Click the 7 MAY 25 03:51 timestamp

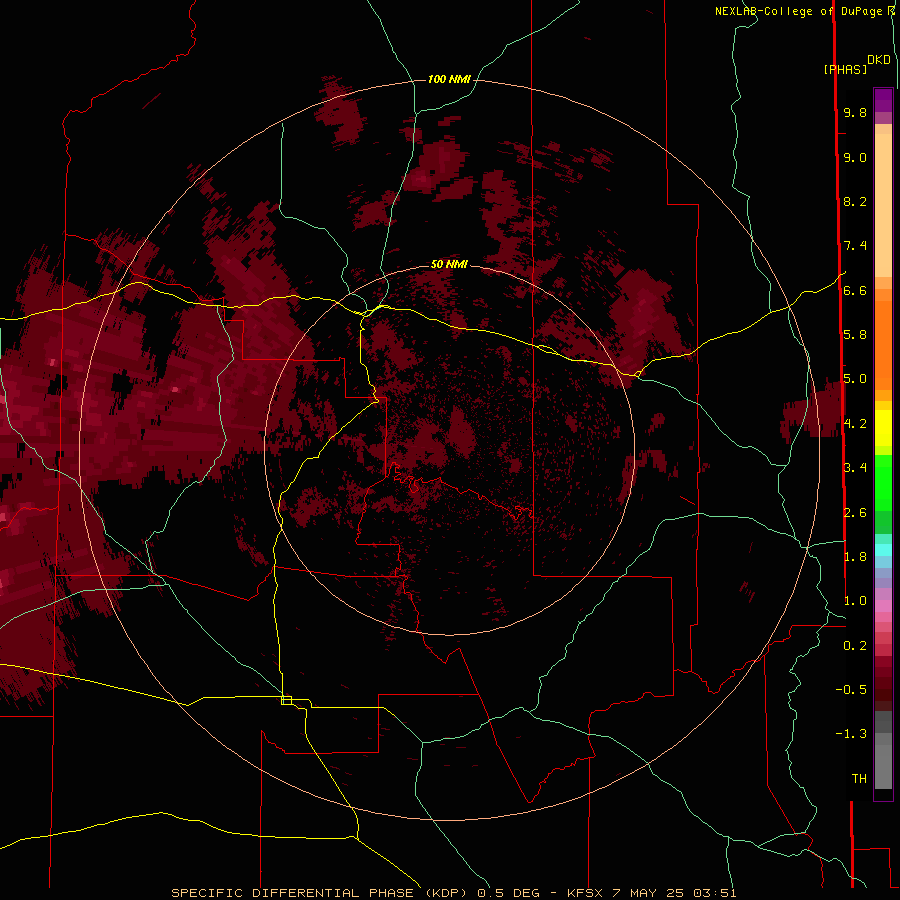pos(675,893)
